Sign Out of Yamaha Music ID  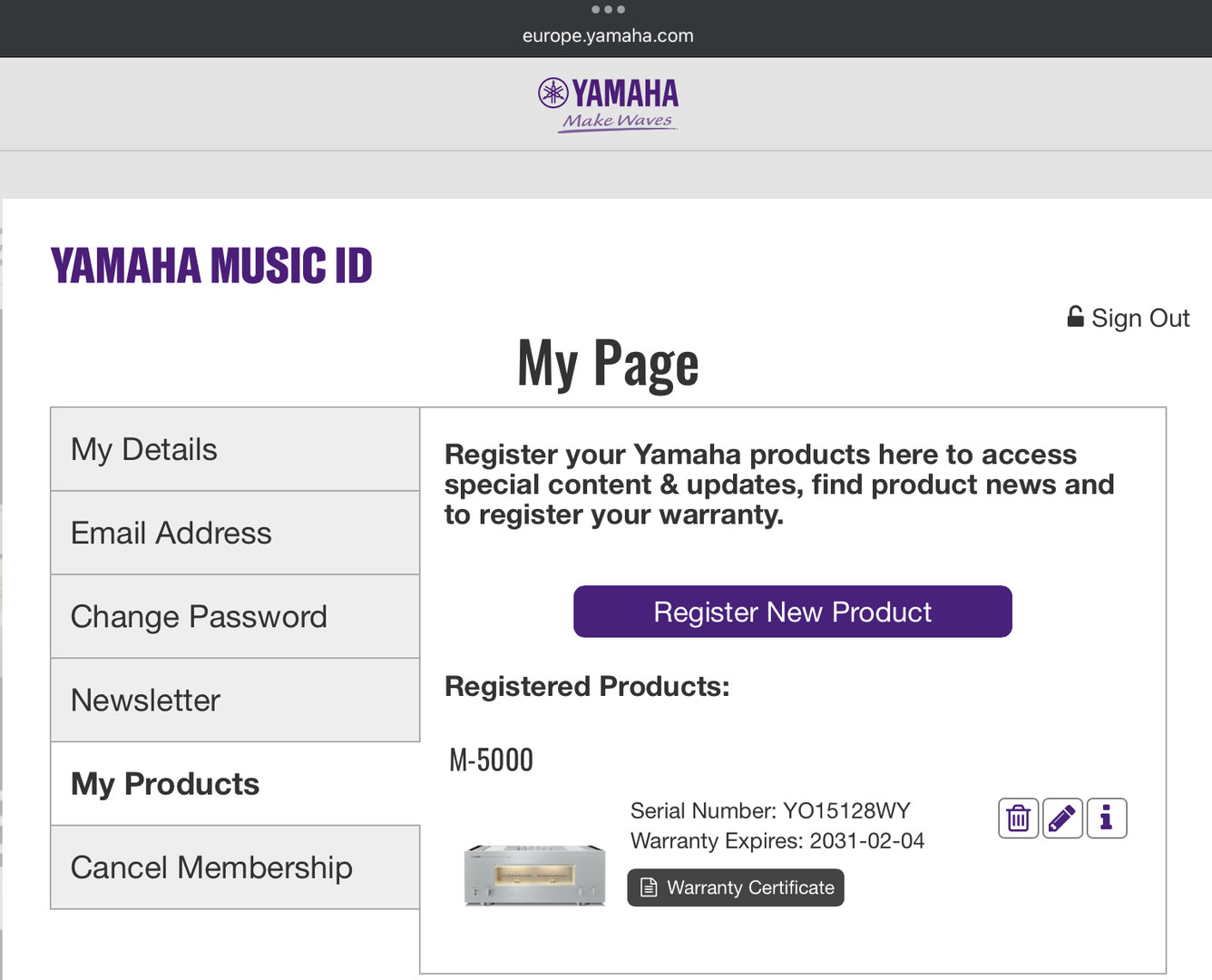tap(1139, 318)
